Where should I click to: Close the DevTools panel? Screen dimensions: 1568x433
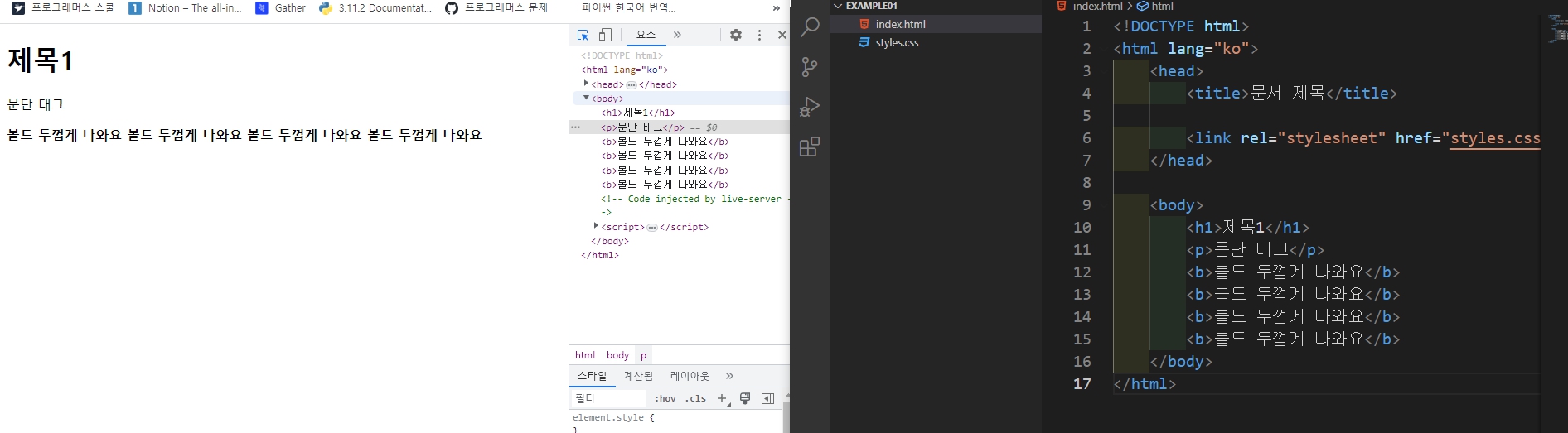(x=782, y=35)
